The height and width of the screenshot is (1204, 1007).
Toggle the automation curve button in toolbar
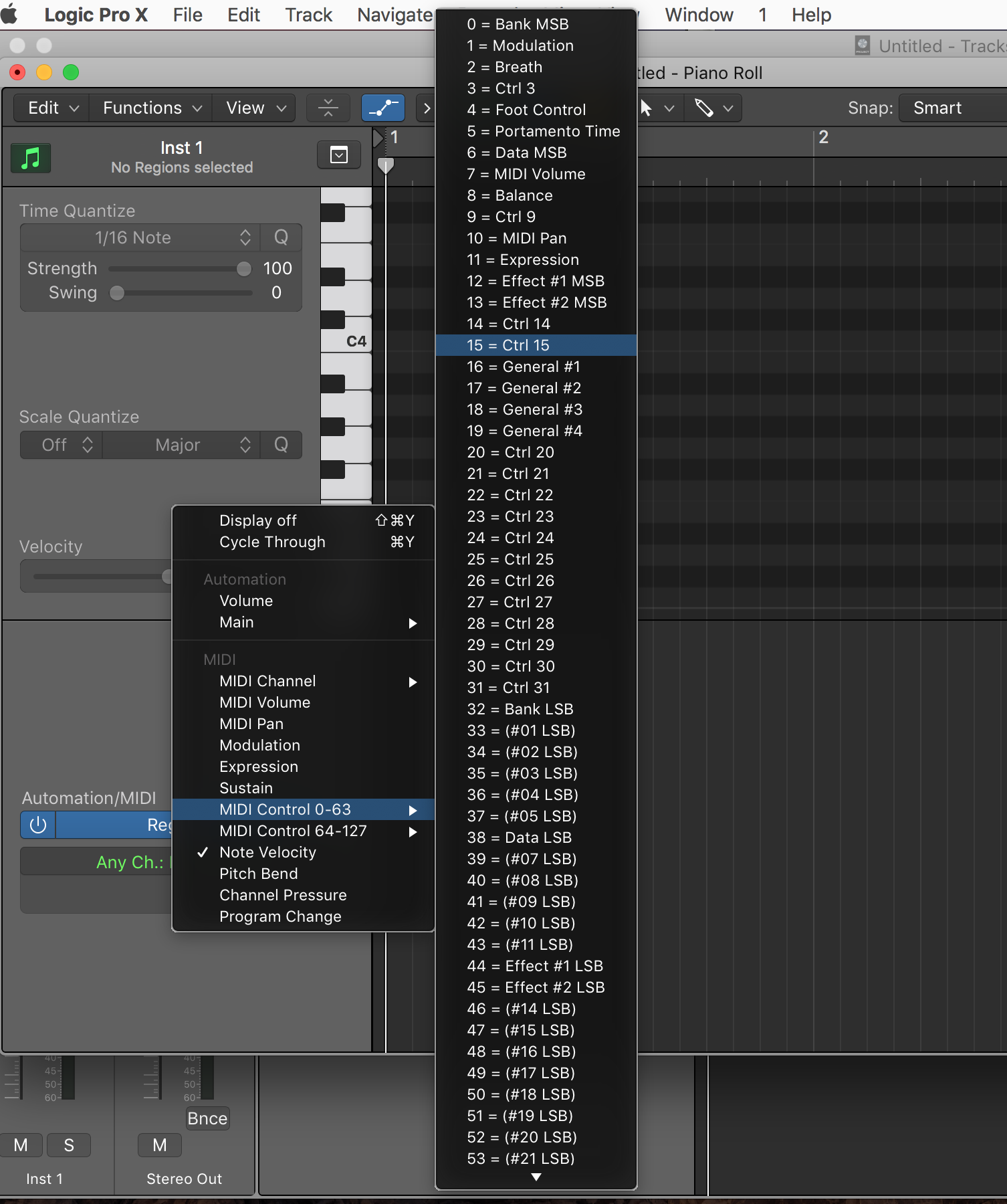[383, 108]
